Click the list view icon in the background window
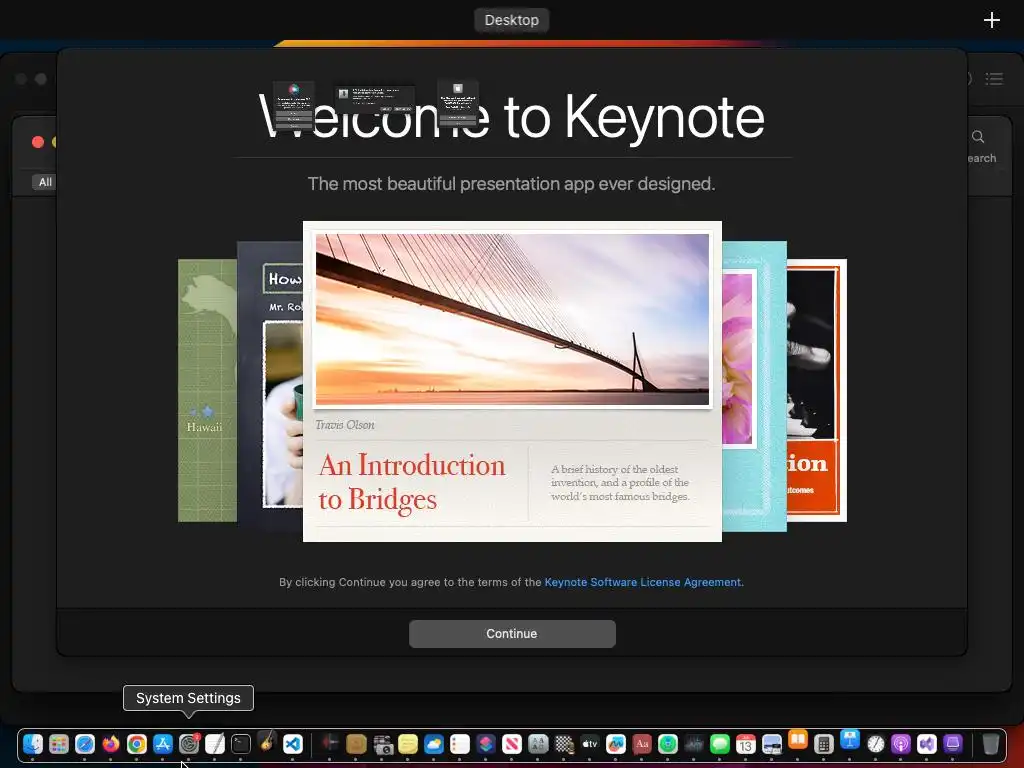Image resolution: width=1024 pixels, height=768 pixels. point(994,79)
